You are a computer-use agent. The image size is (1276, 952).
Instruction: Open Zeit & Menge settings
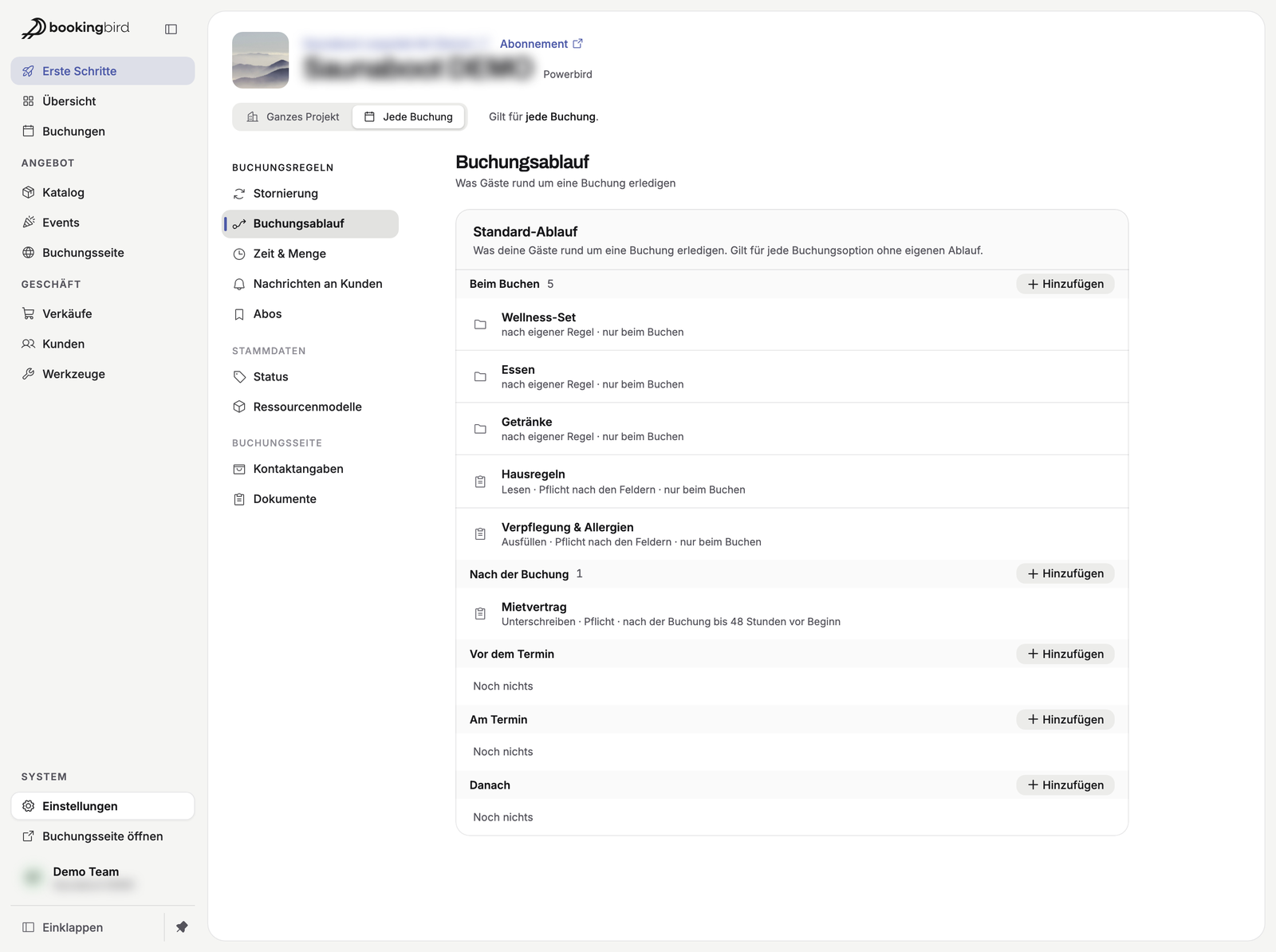pos(310,254)
